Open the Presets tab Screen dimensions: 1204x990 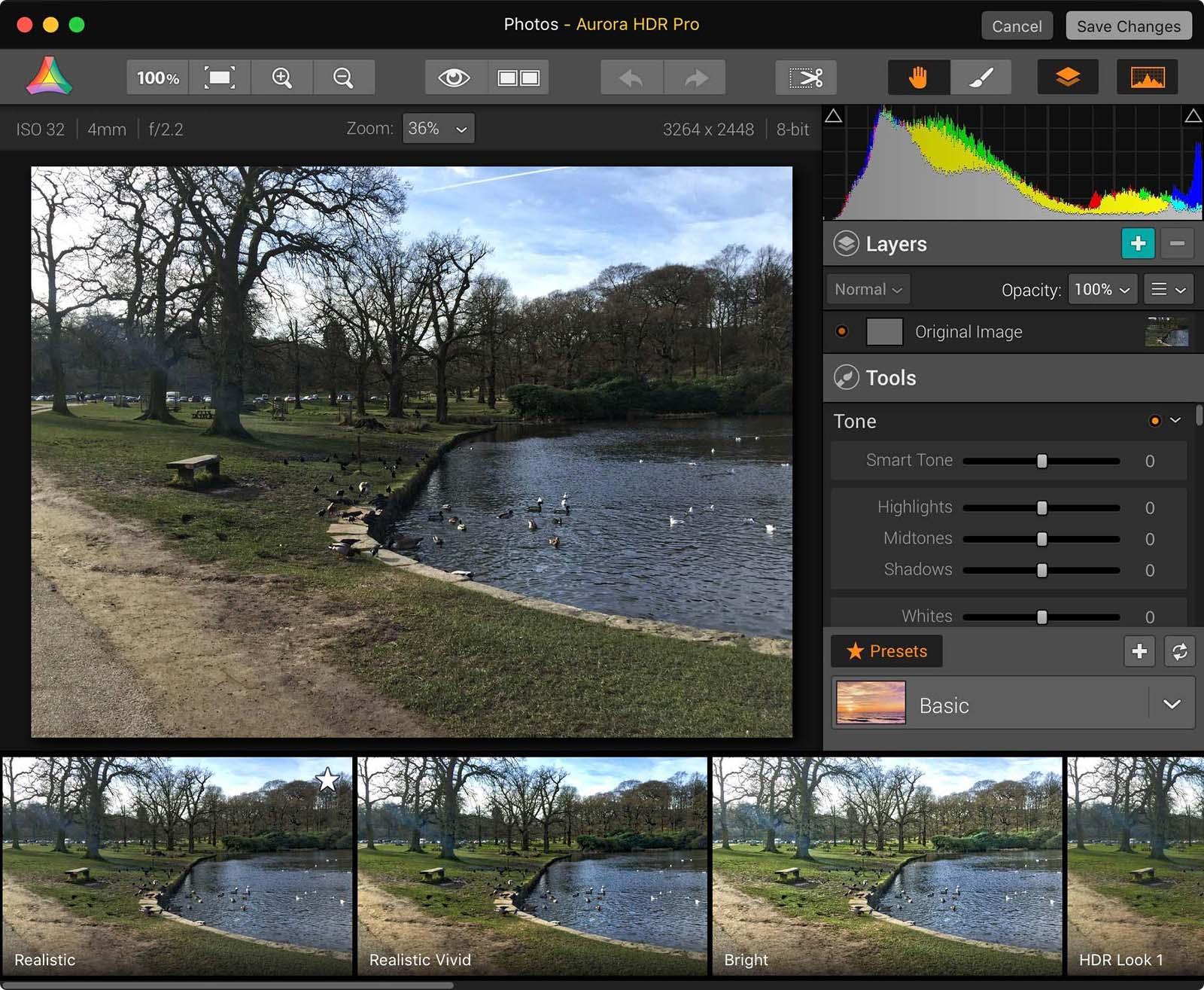(x=886, y=651)
